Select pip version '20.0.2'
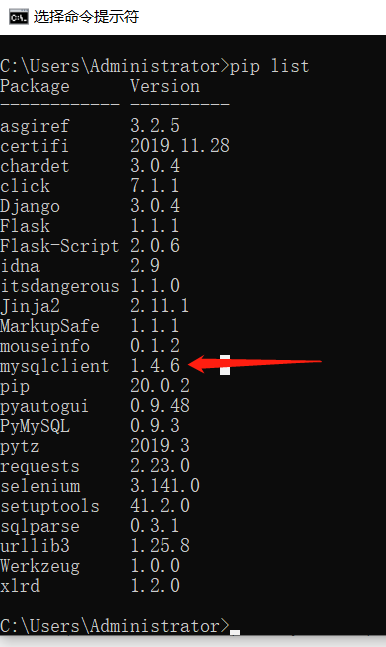 pos(160,386)
